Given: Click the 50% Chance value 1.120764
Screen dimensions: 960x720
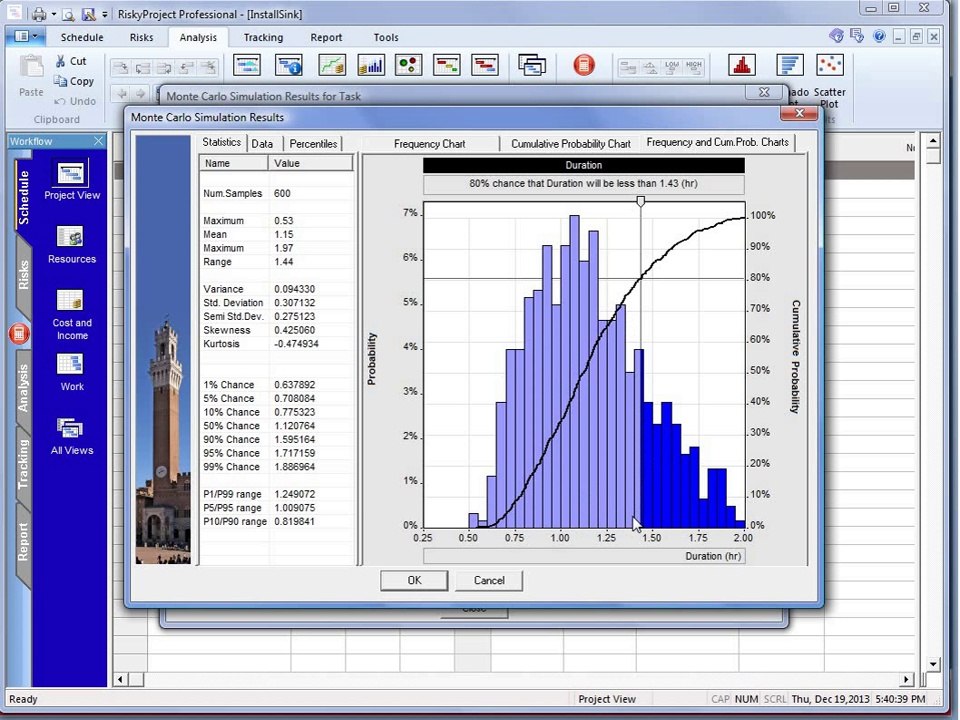Looking at the screenshot, I should pos(294,426).
